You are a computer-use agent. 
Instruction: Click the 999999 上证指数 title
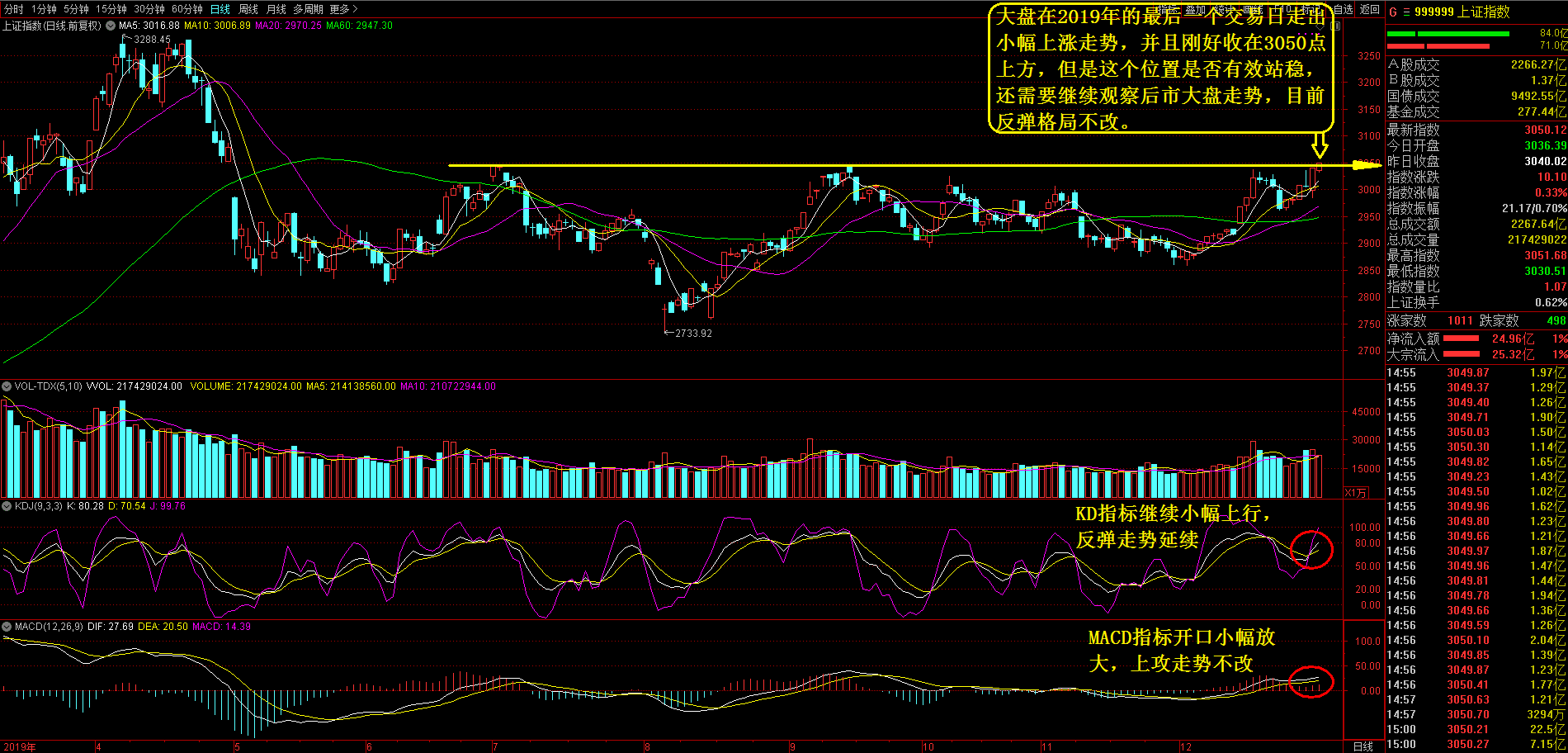1462,12
